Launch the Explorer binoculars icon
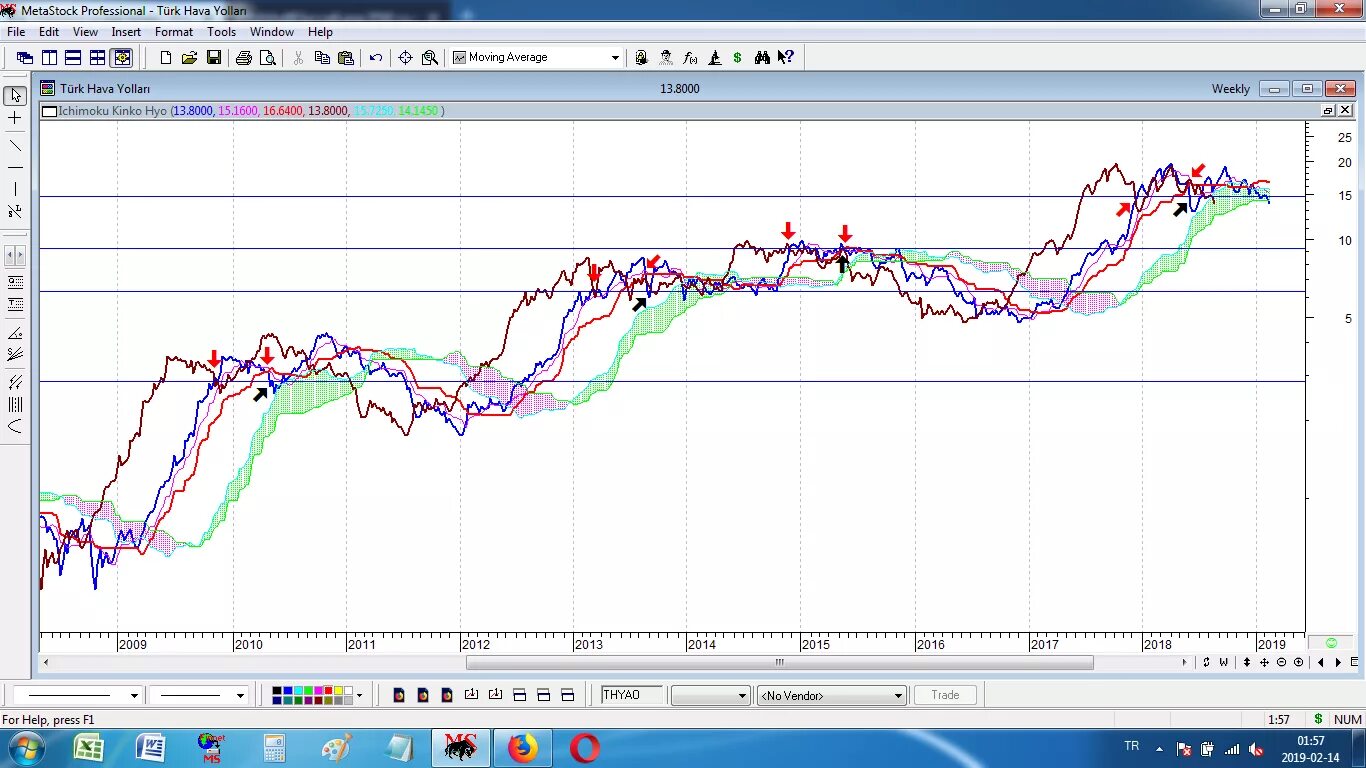 coord(762,57)
